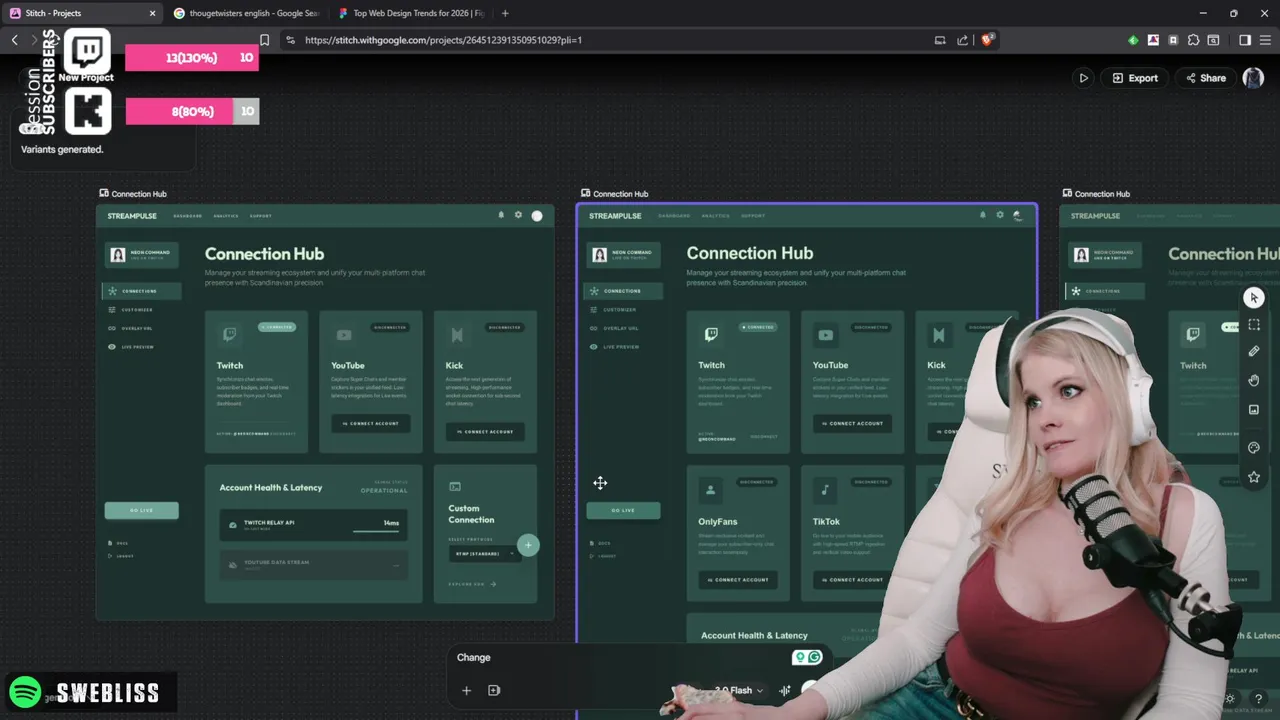Click green plus button in Custom Connection

pos(528,545)
